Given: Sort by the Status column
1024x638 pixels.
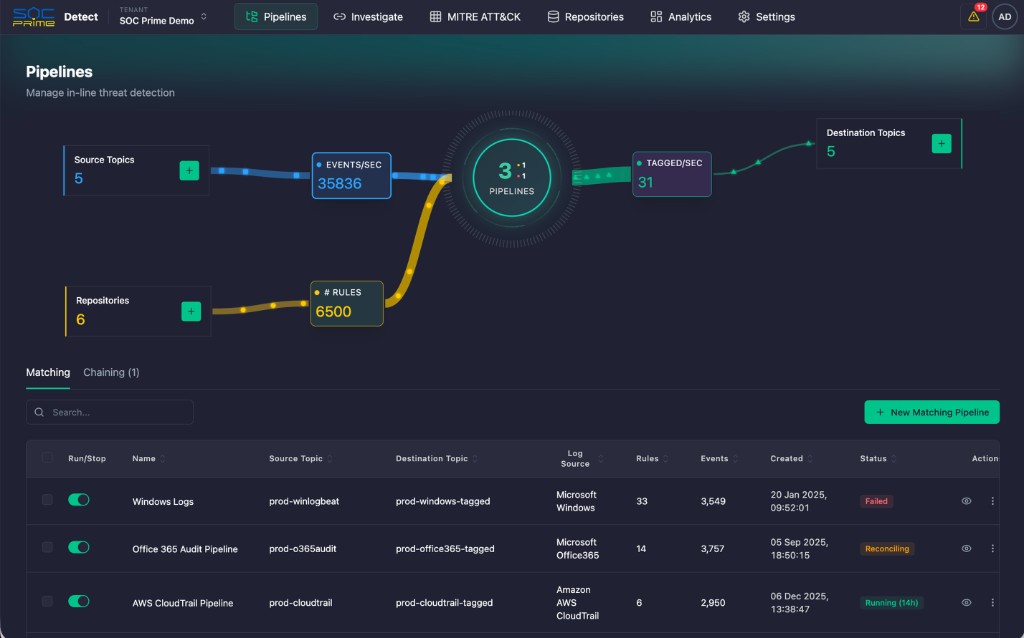Looking at the screenshot, I should [878, 458].
